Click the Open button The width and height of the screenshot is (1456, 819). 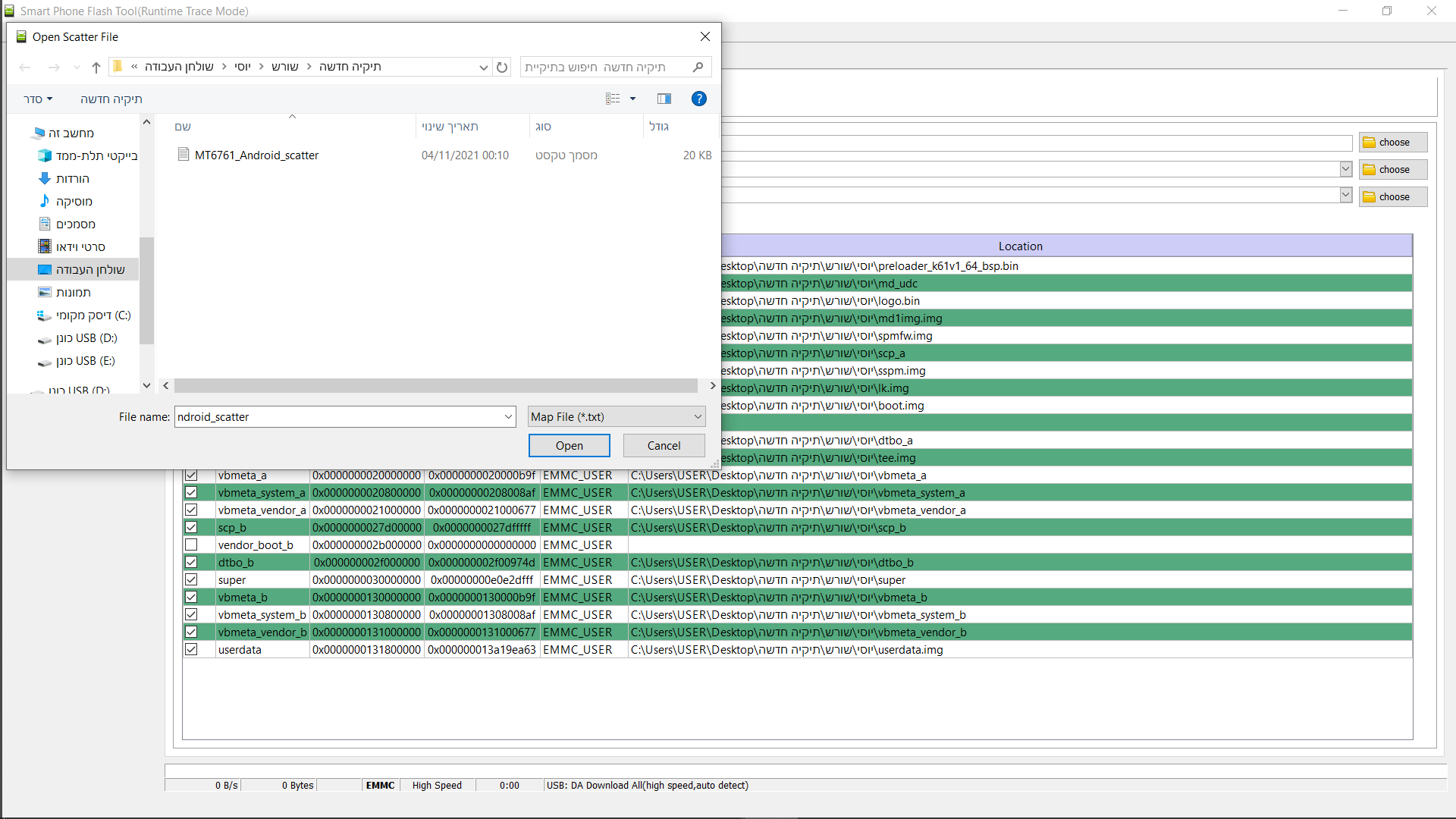tap(570, 446)
